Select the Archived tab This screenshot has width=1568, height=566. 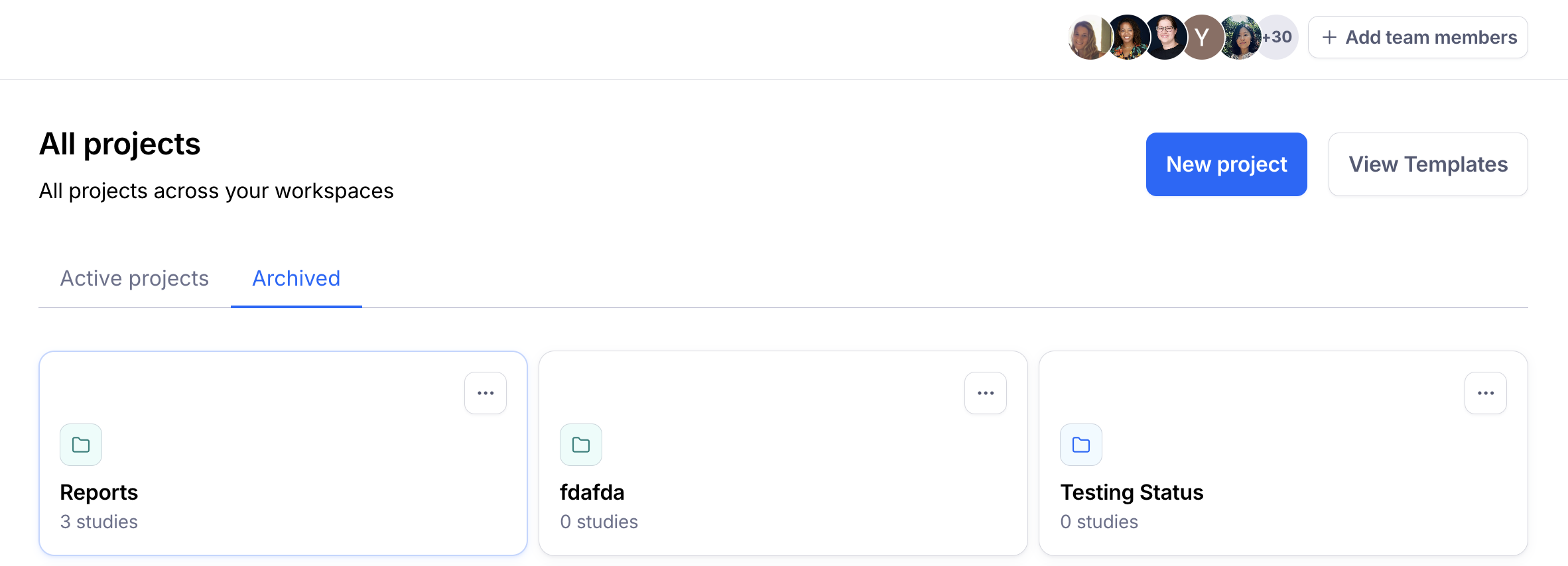296,278
